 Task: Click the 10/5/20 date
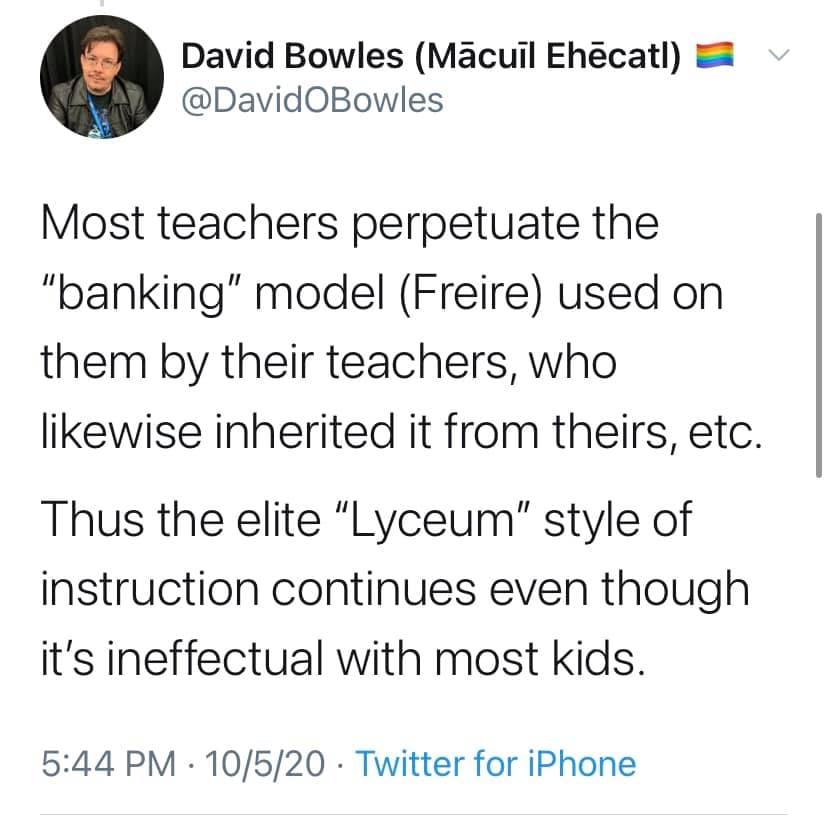[265, 764]
